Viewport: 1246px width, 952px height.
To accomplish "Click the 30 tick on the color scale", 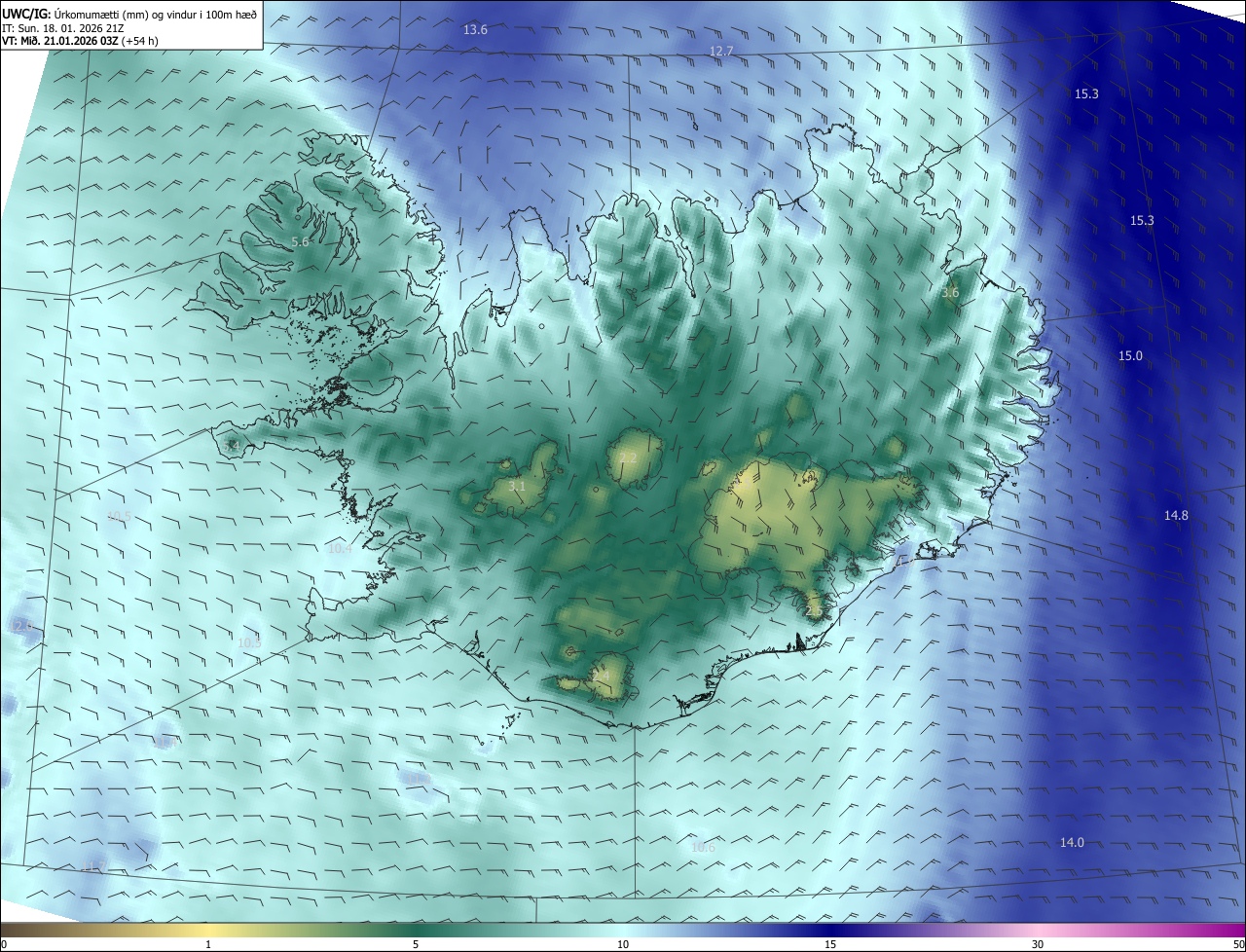I will point(1038,945).
